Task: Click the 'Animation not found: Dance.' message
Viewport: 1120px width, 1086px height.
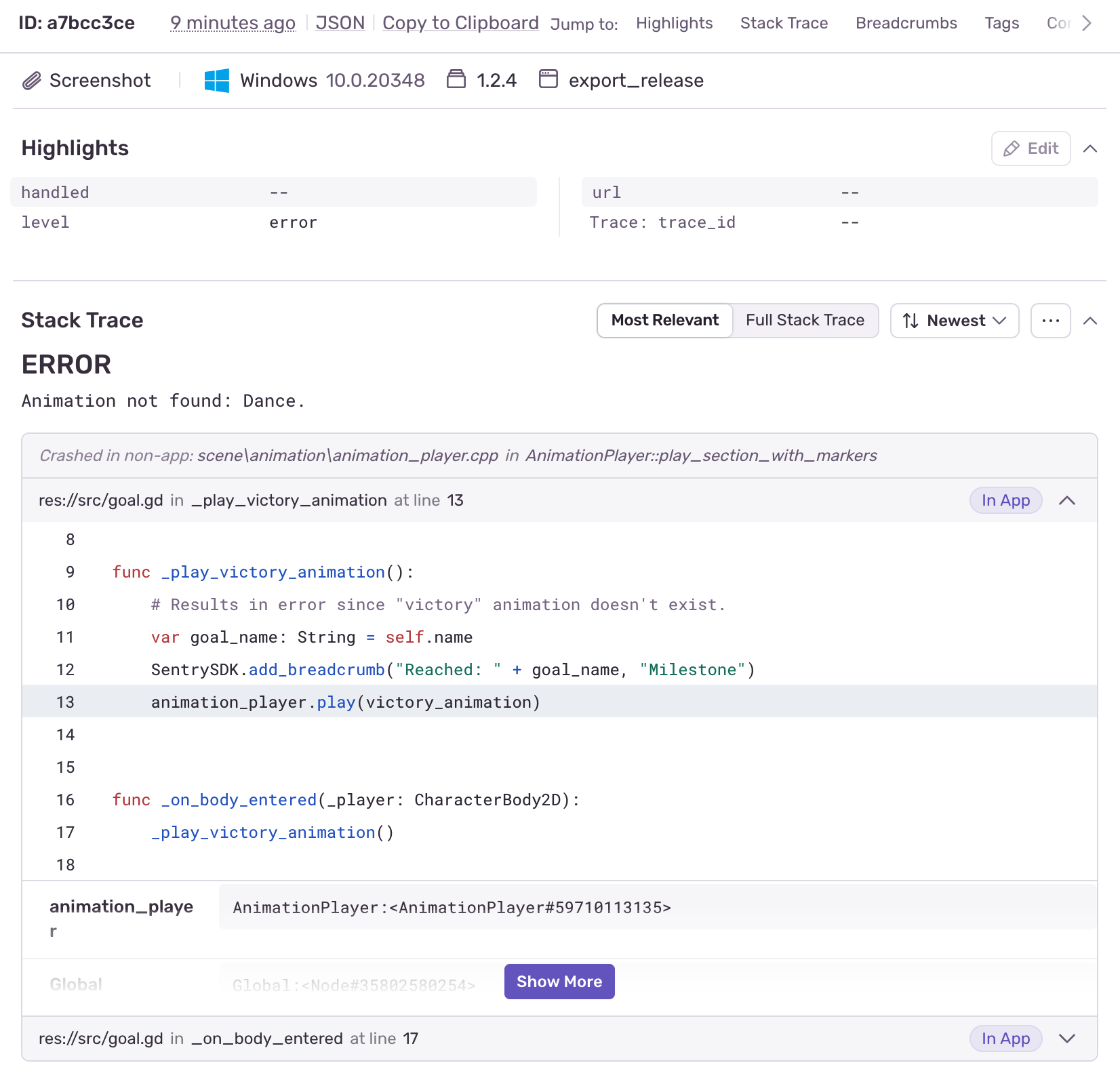Action: (x=163, y=401)
